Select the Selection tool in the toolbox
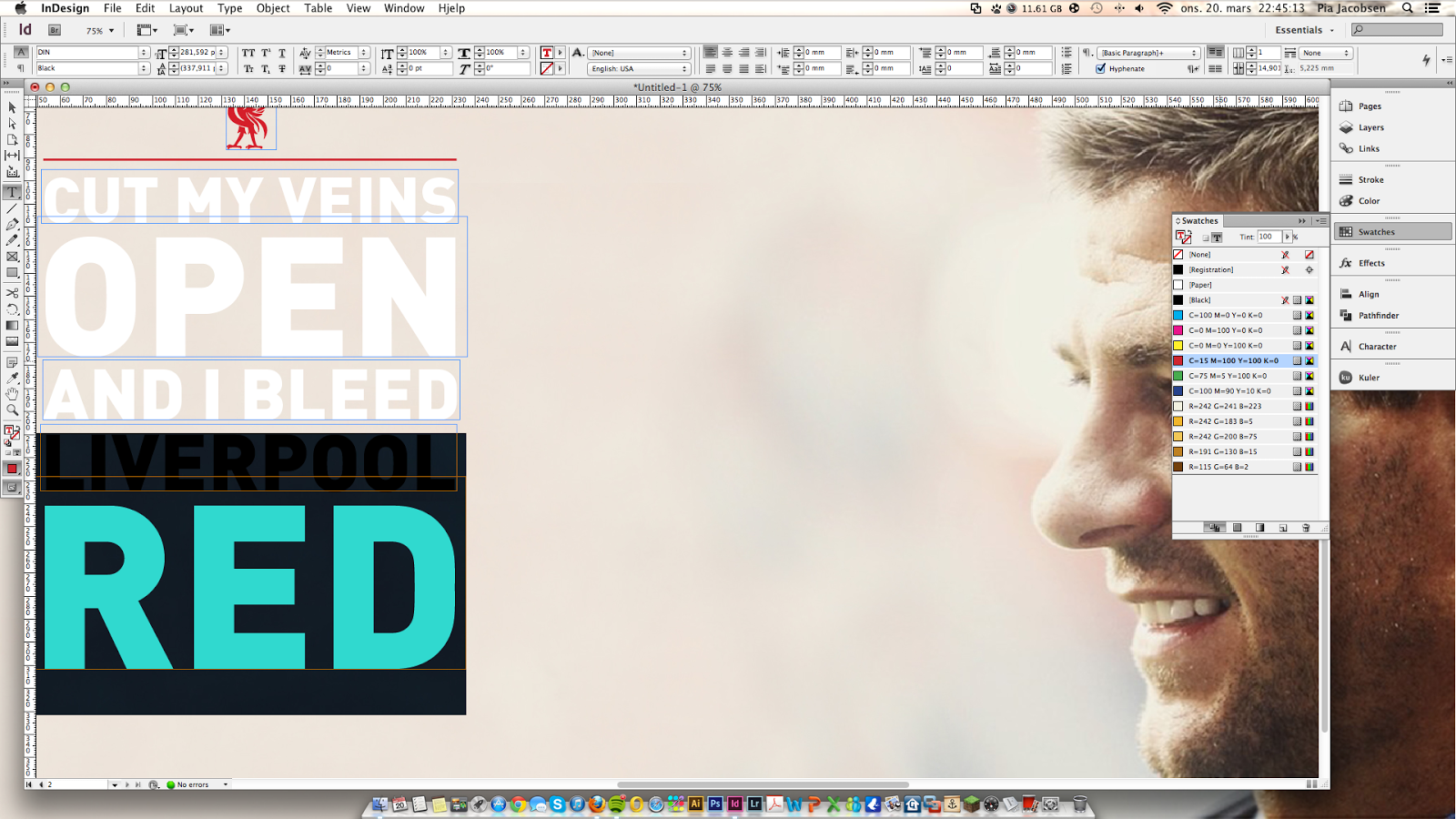Screen dimensions: 1456x819 12,107
